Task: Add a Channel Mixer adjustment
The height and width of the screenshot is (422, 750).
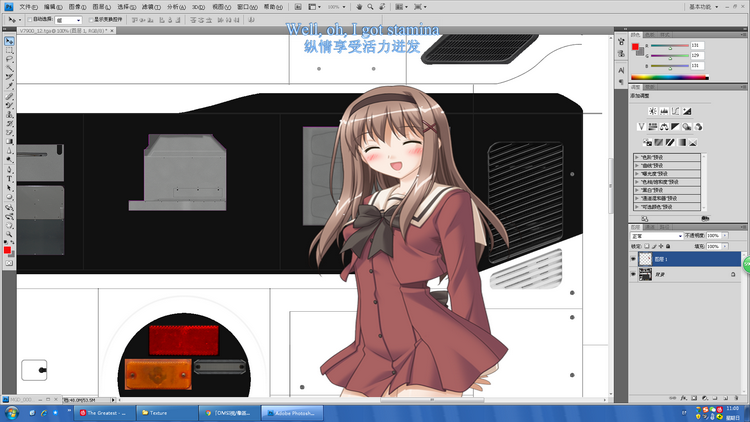Action: 698,127
